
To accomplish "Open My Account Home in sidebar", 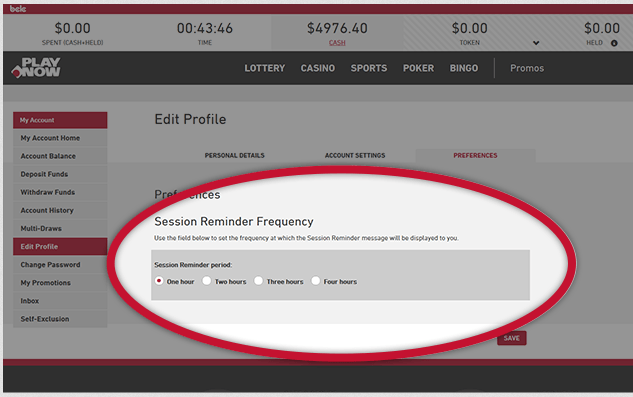I will click(x=60, y=138).
